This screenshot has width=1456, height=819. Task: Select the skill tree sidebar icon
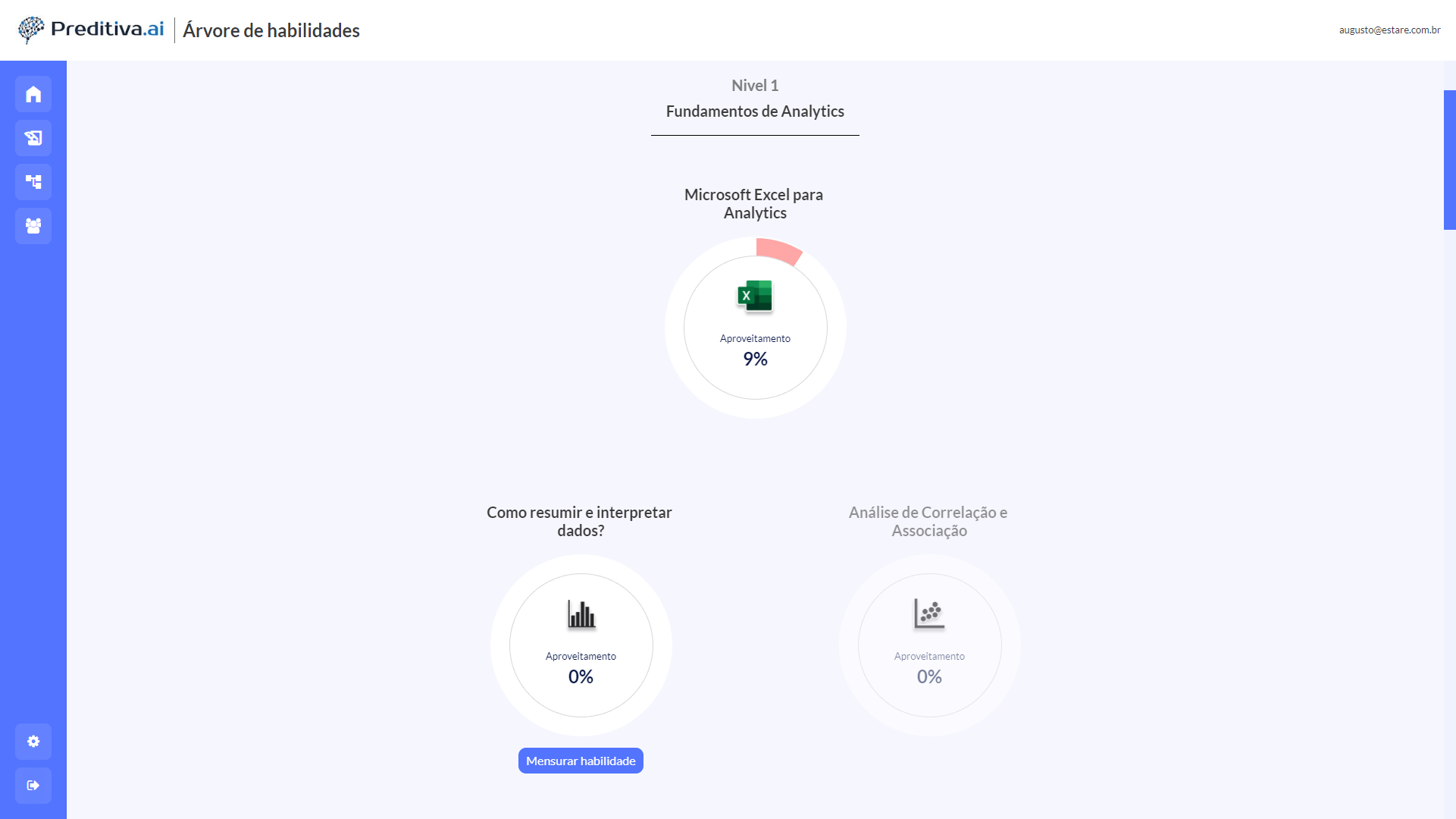(x=33, y=182)
